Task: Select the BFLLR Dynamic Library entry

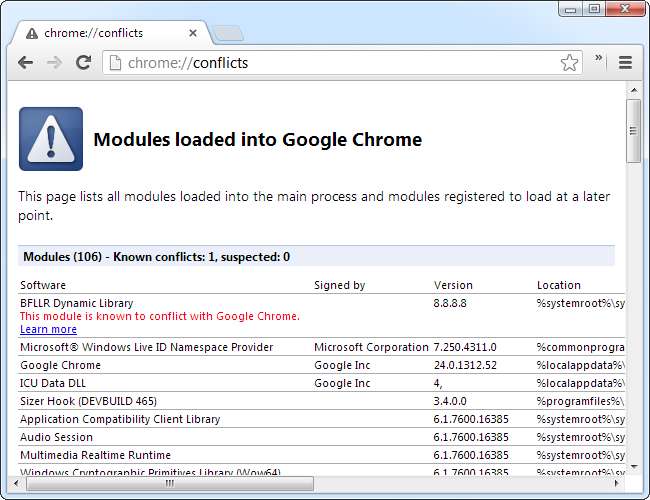Action: [x=77, y=303]
